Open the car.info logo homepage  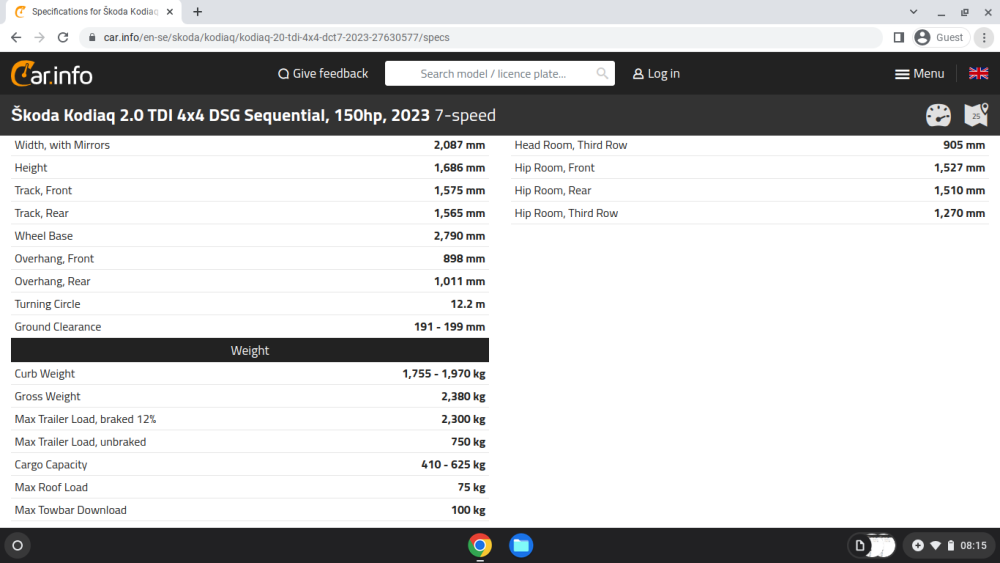pyautogui.click(x=52, y=74)
